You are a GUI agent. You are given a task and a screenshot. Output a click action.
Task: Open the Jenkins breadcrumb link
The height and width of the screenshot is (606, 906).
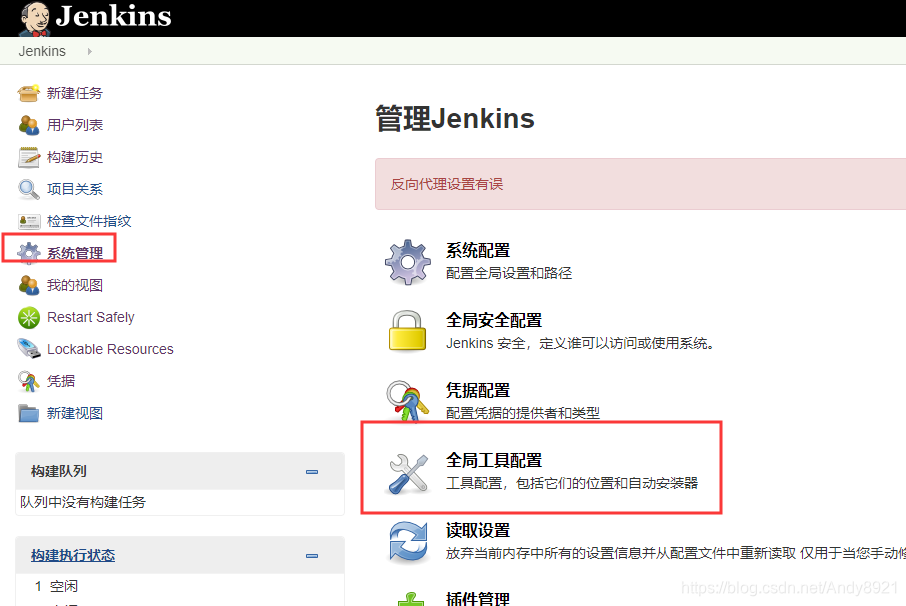42,51
